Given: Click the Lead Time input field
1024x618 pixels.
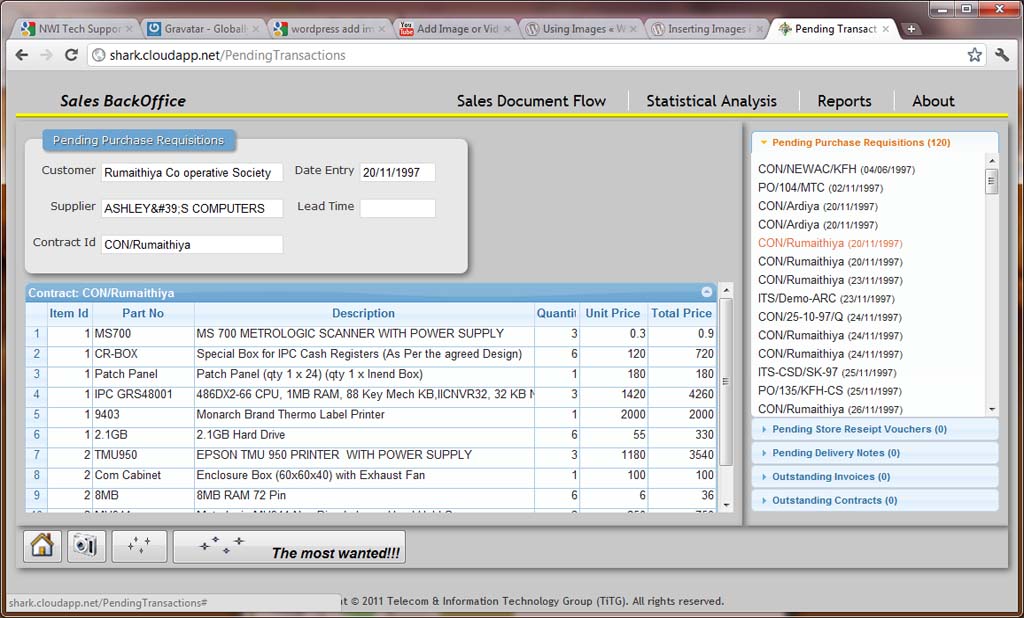Looking at the screenshot, I should click(x=397, y=208).
